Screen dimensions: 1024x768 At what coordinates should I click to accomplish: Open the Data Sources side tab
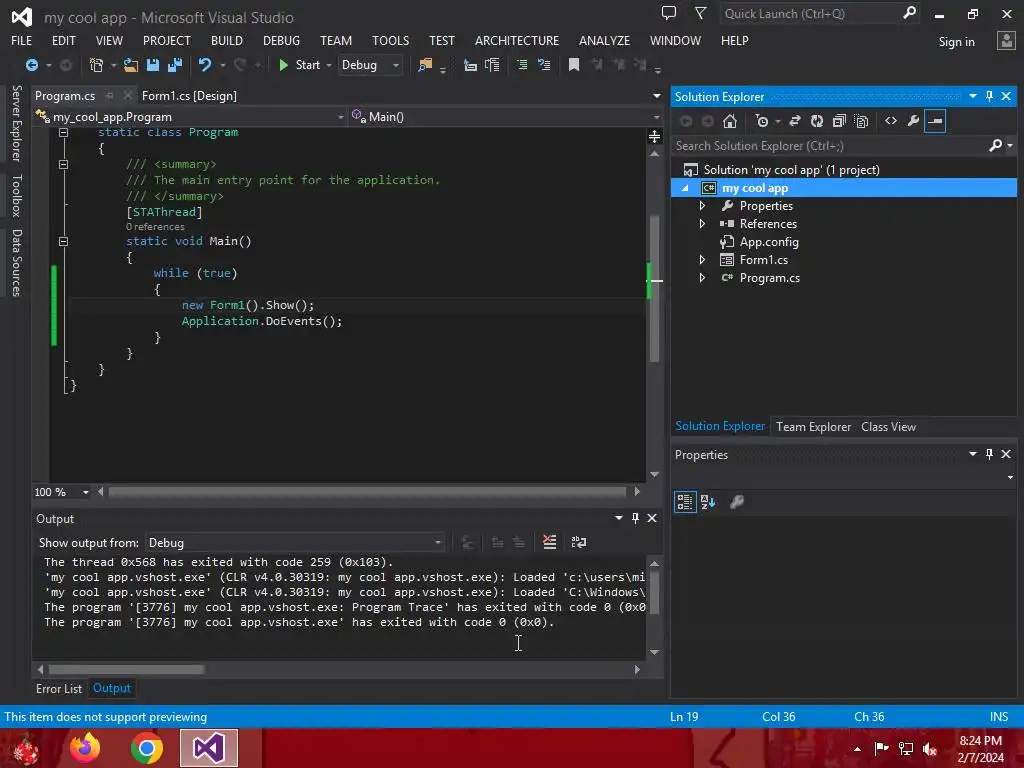(17, 263)
